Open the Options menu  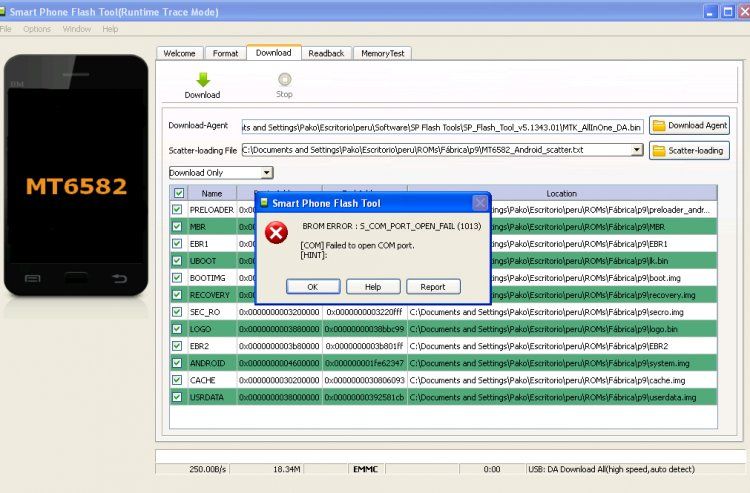click(37, 29)
